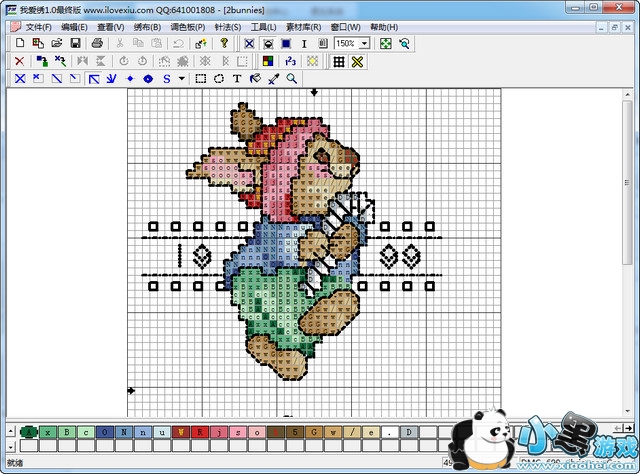Click the zoom magnifier in top toolbar

[404, 44]
